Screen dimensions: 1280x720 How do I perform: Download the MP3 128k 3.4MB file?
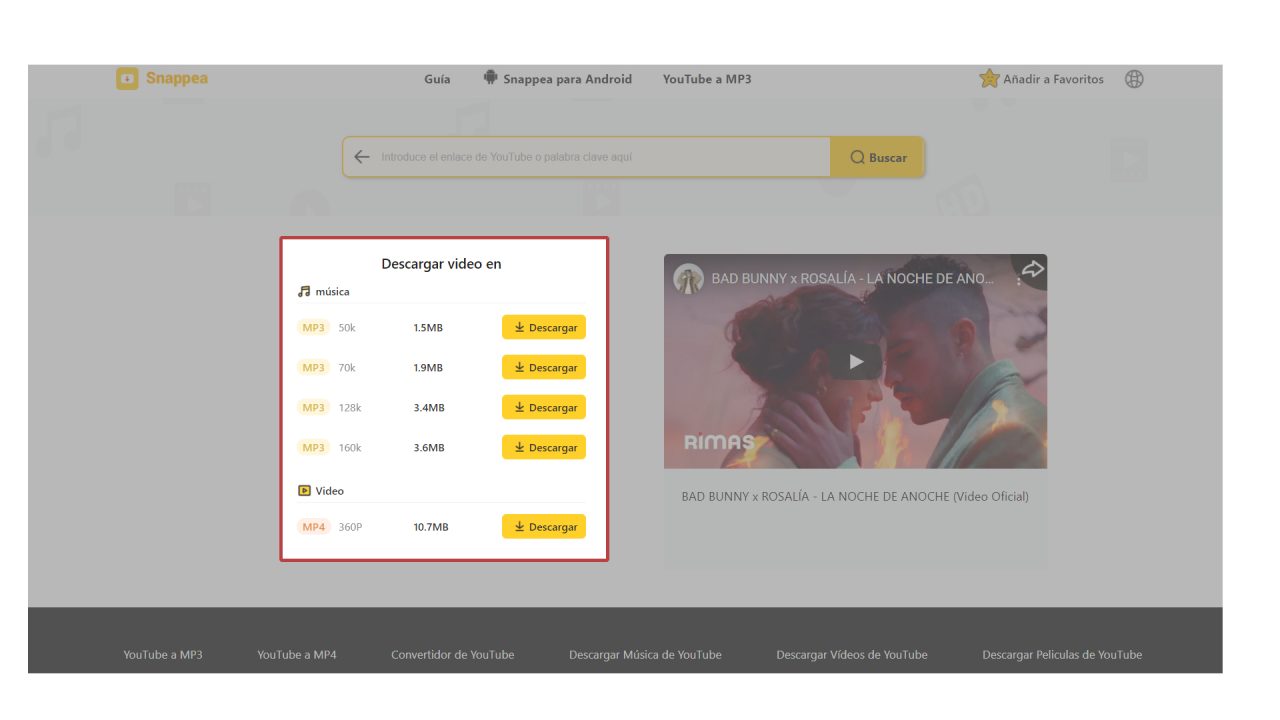pyautogui.click(x=544, y=408)
